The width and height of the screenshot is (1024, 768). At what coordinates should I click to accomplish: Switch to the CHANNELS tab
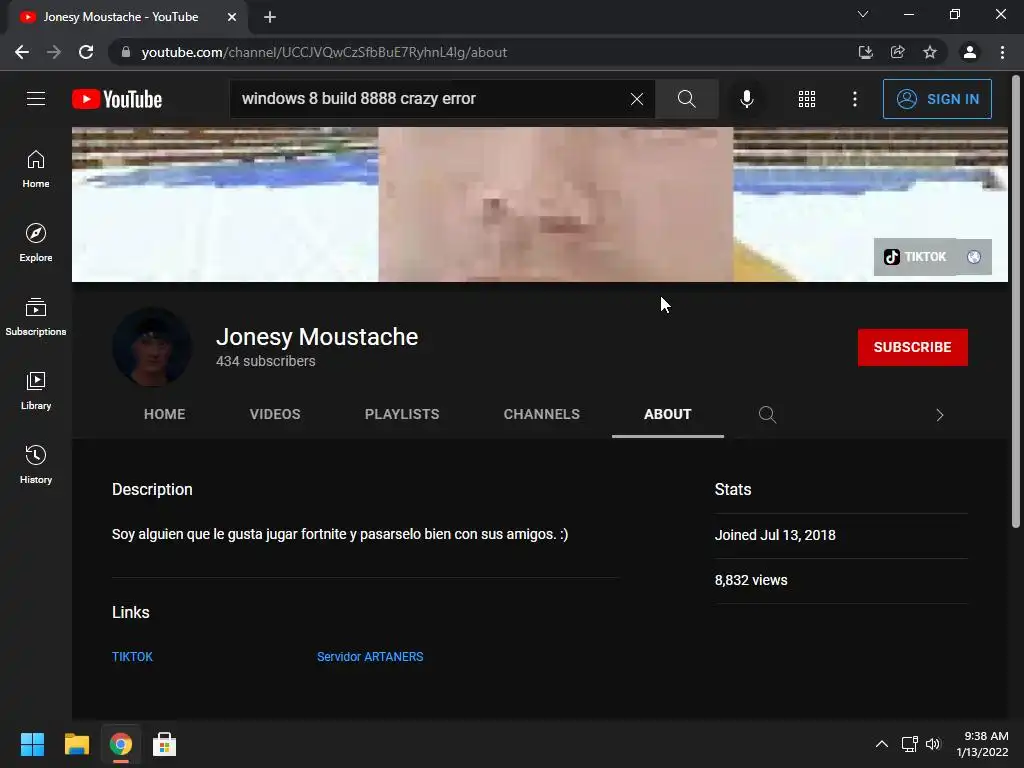click(x=541, y=414)
